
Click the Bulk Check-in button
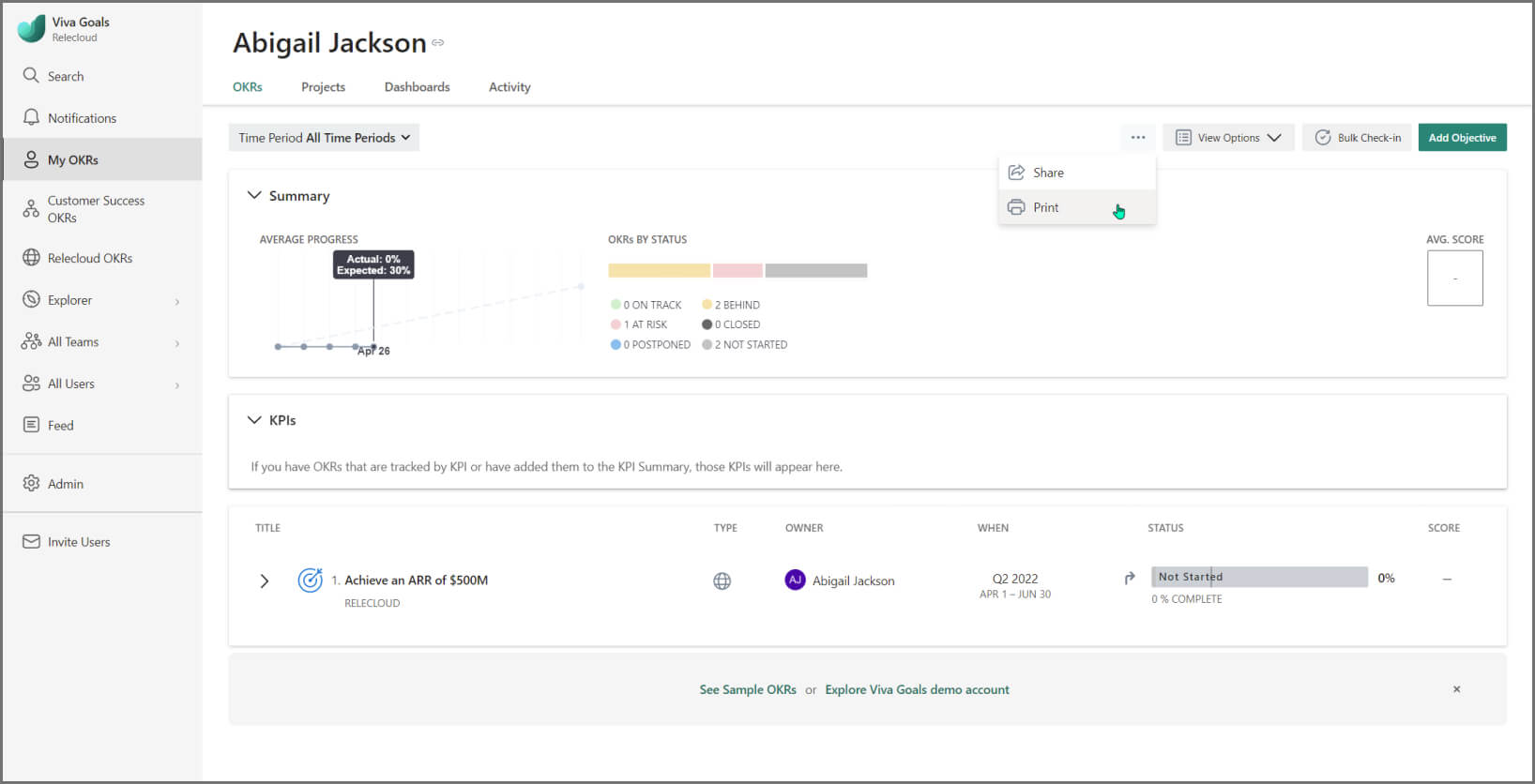click(1358, 138)
